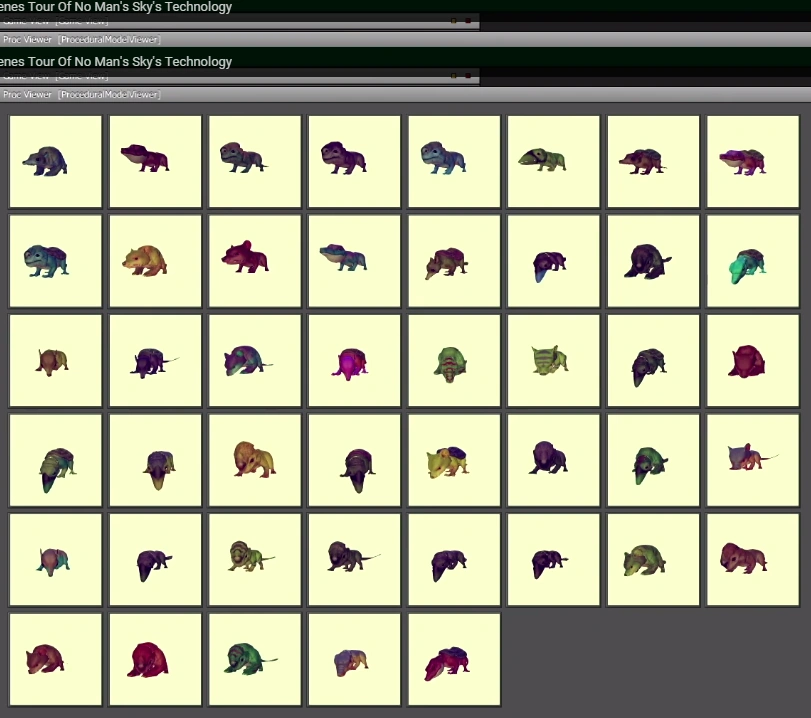Select the large dark brown creature, second row
The height and width of the screenshot is (718, 811).
(653, 261)
